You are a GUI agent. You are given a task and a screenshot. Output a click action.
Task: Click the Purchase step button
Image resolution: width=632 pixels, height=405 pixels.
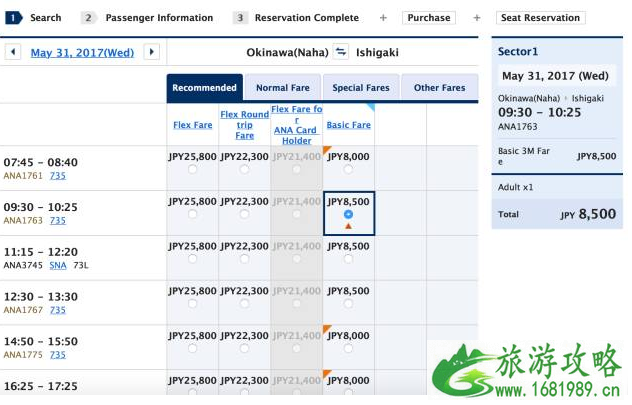coord(429,18)
